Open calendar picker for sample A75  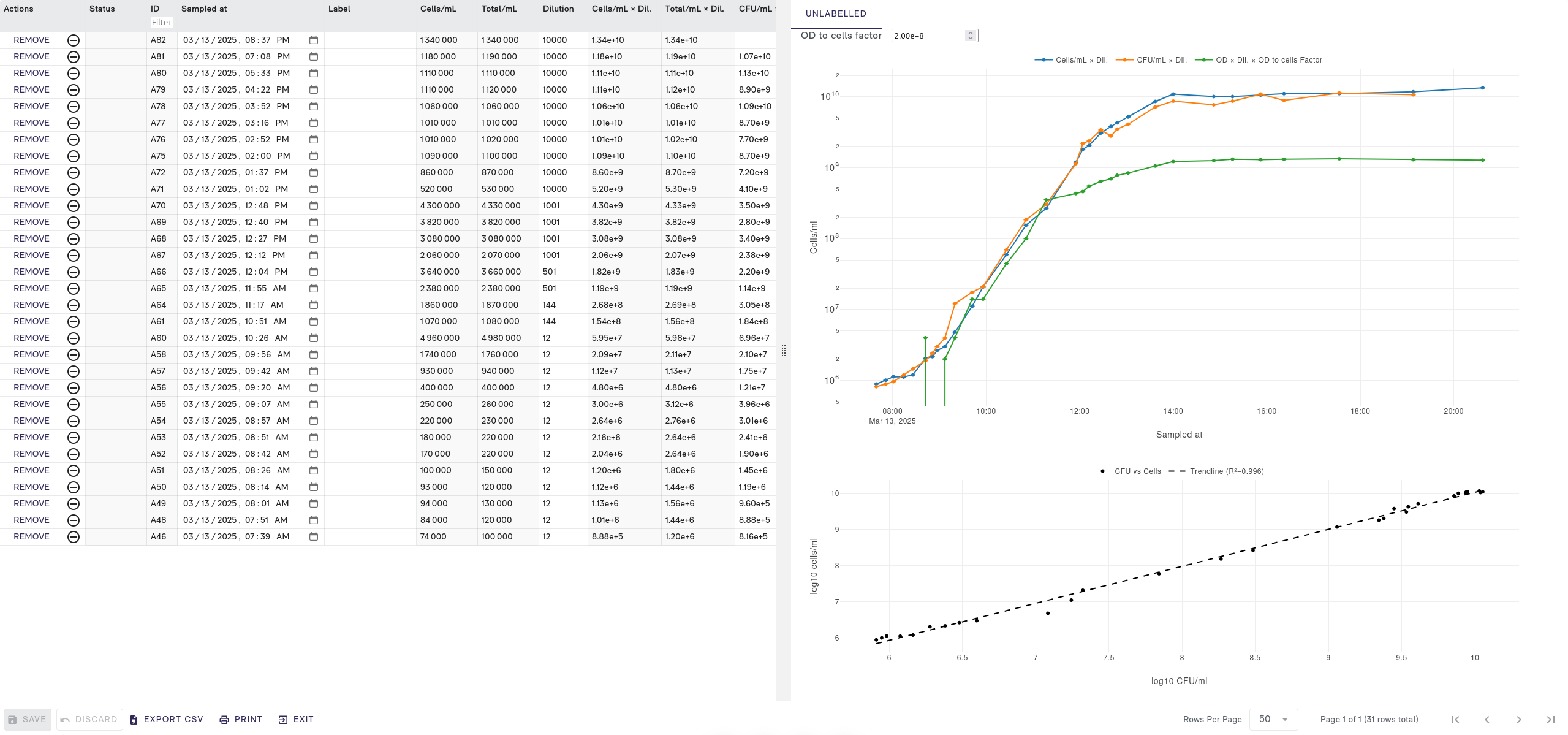pyautogui.click(x=314, y=156)
